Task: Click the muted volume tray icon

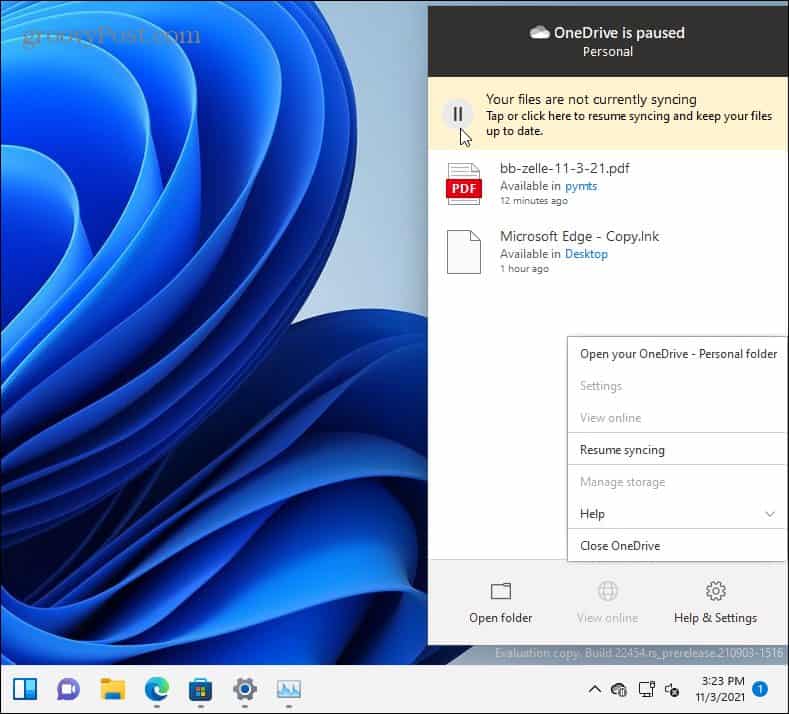Action: click(672, 689)
